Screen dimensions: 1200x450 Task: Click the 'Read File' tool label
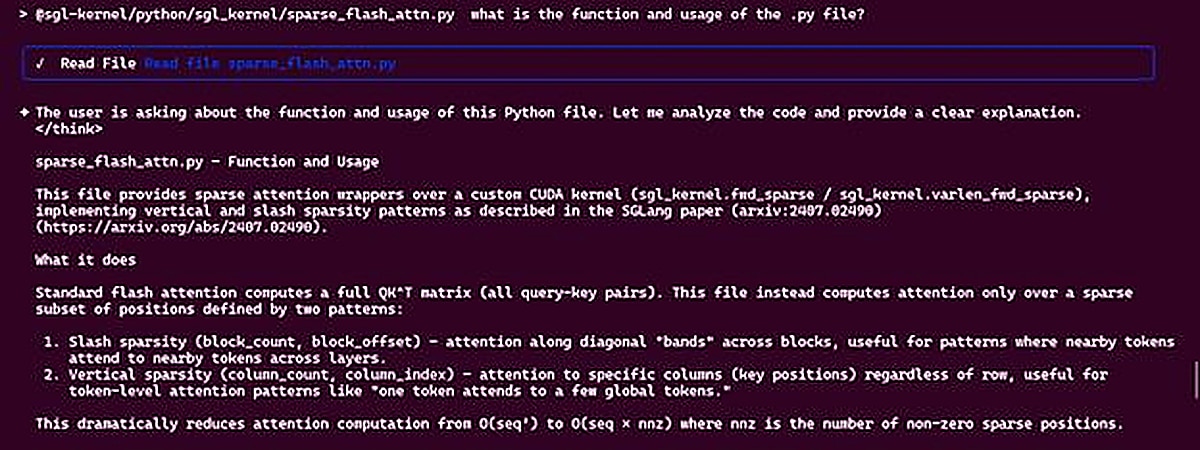(91, 63)
